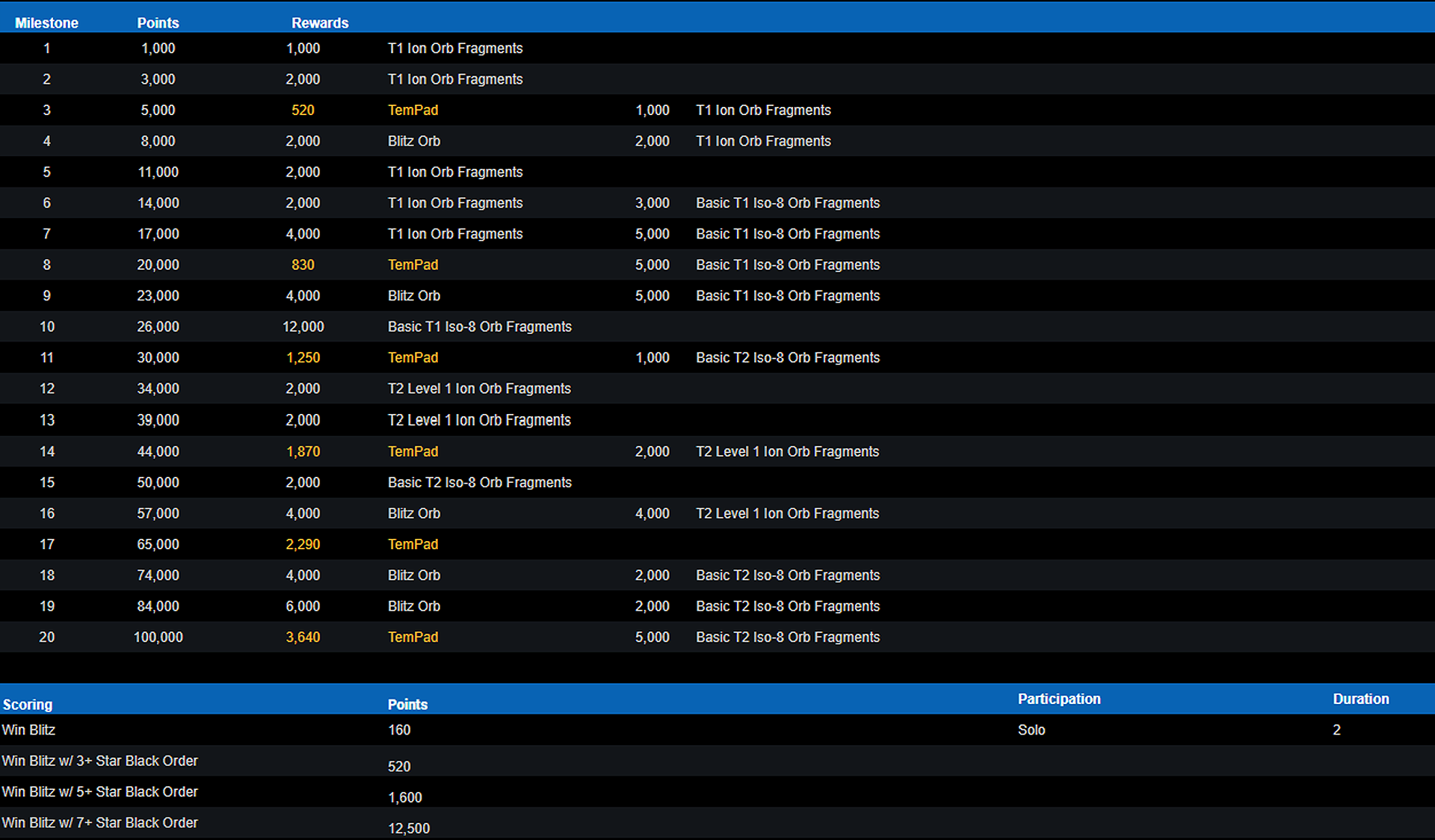Click Win Blitz w/ 3+ Star Black Order
The image size is (1435, 840).
click(x=99, y=761)
